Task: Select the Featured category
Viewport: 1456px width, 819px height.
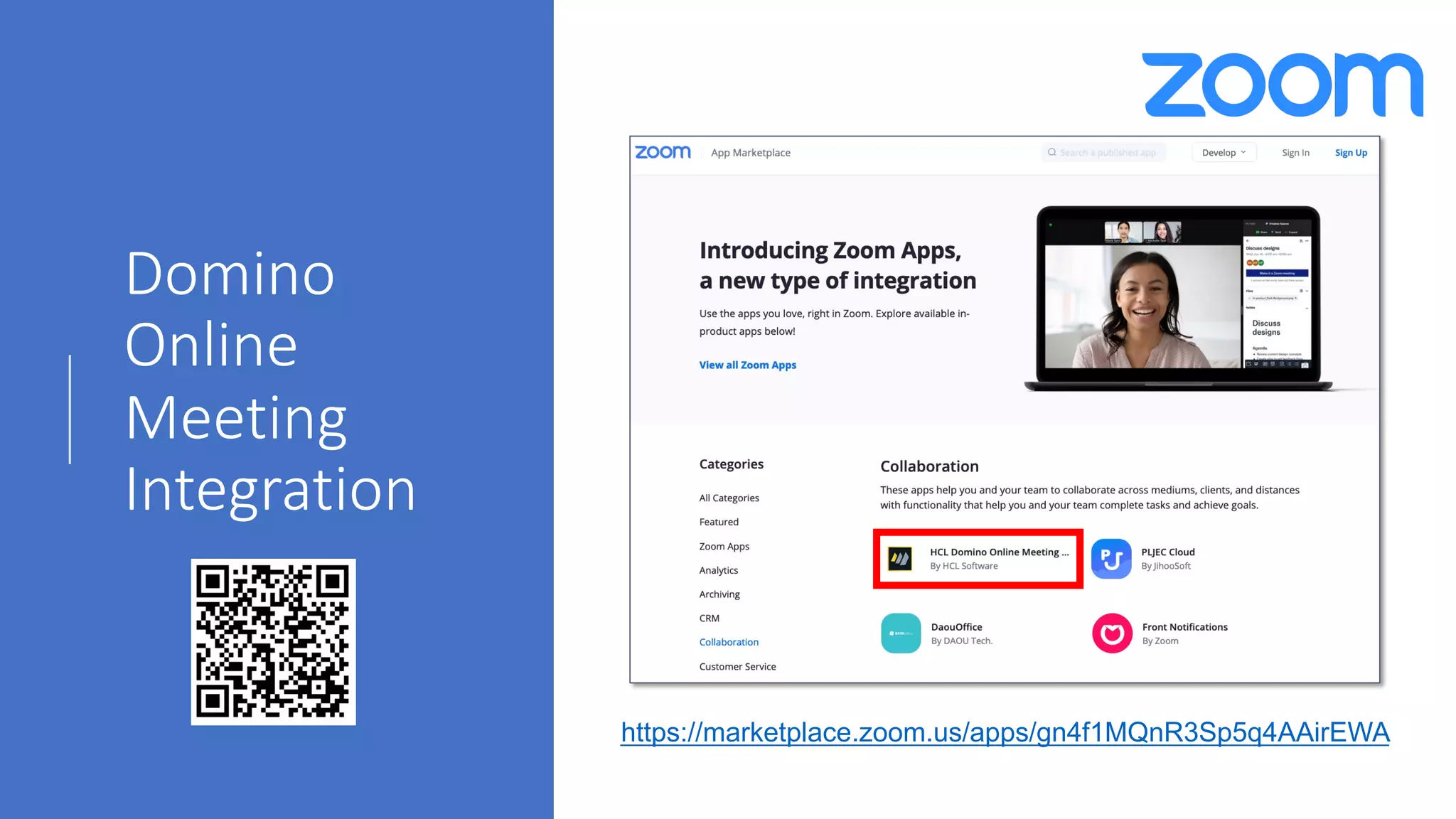Action: (x=719, y=522)
